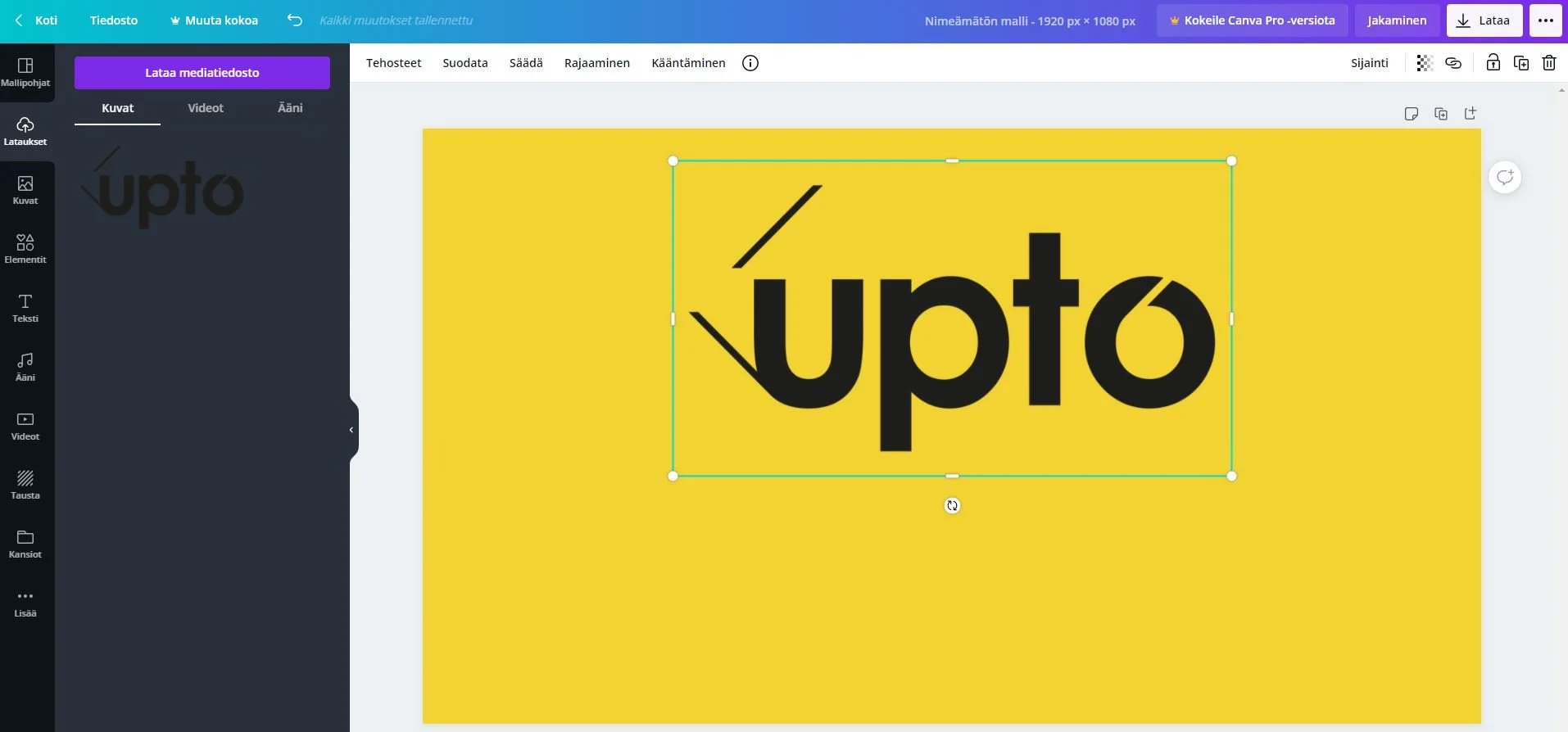Image resolution: width=1568 pixels, height=732 pixels.
Task: Click Lataa mediatiedosto upload button
Action: (202, 73)
